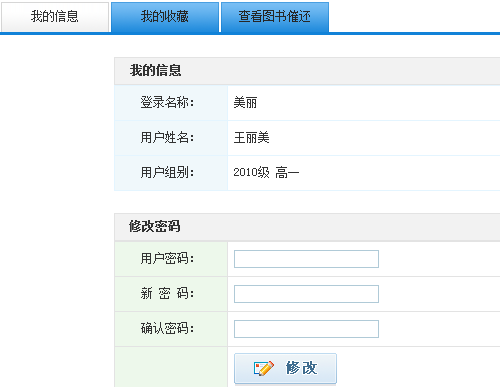Select the user name value 王丽美
Image resolution: width=500 pixels, height=387 pixels.
(251, 137)
